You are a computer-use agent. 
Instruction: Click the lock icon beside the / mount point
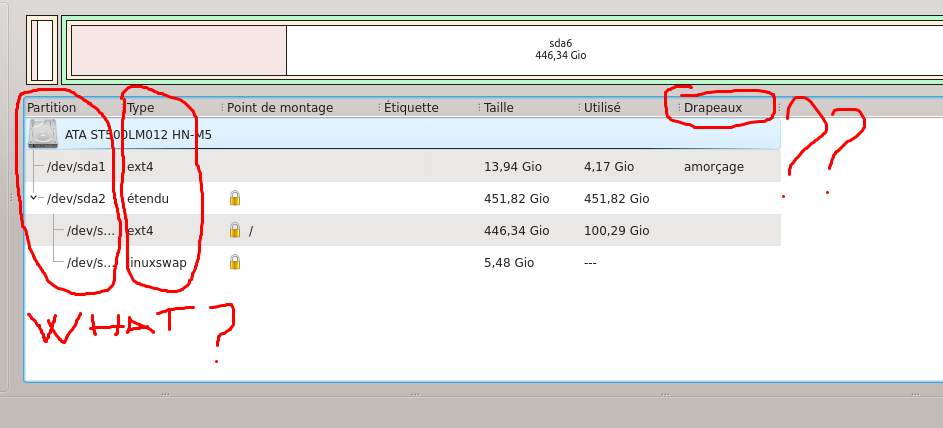click(235, 230)
